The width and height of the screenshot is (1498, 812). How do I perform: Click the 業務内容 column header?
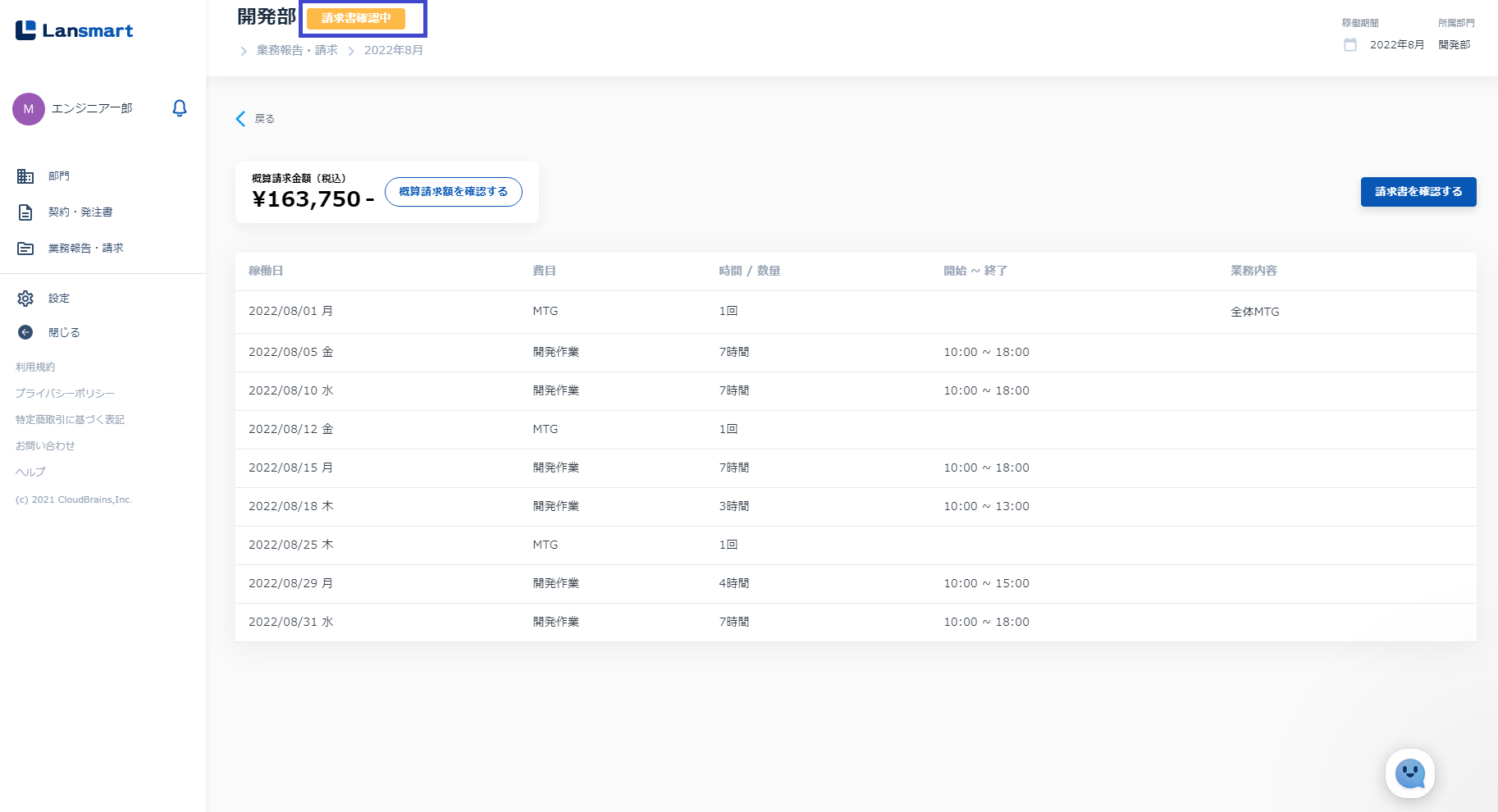click(x=1254, y=271)
